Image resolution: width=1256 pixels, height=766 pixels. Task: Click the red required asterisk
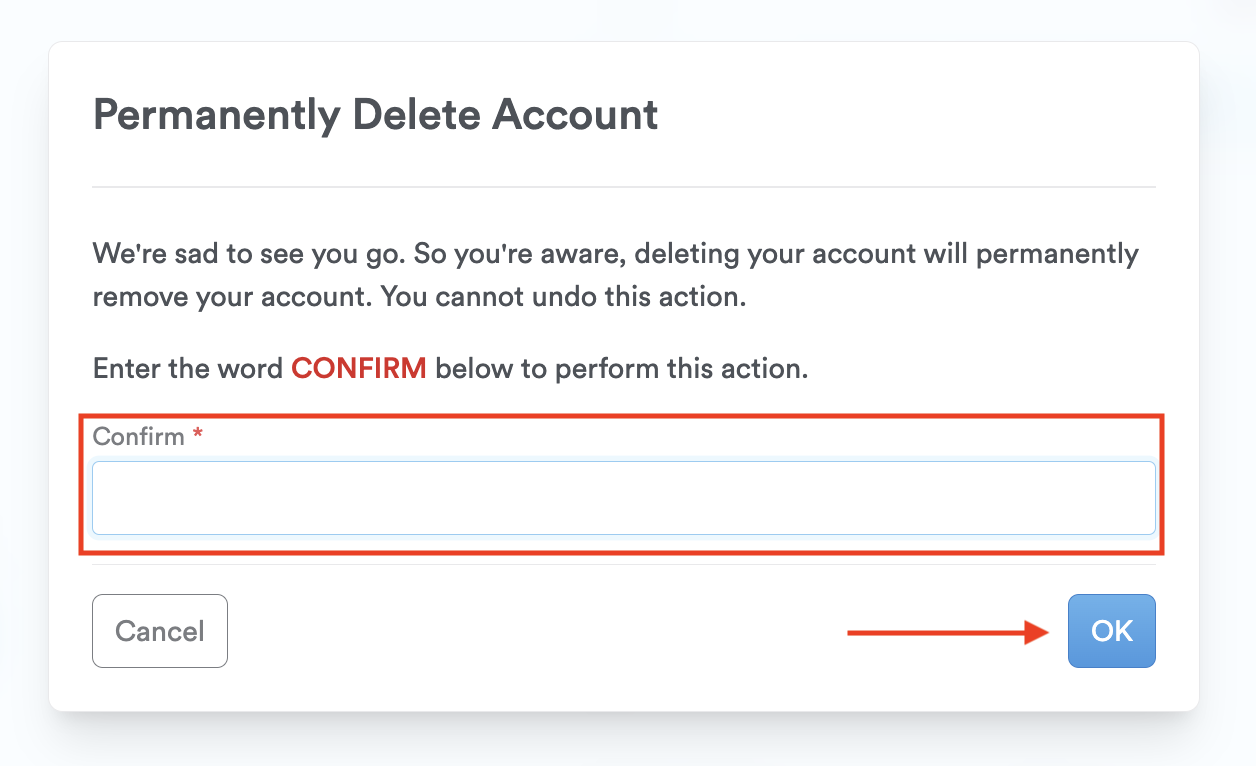click(x=198, y=436)
